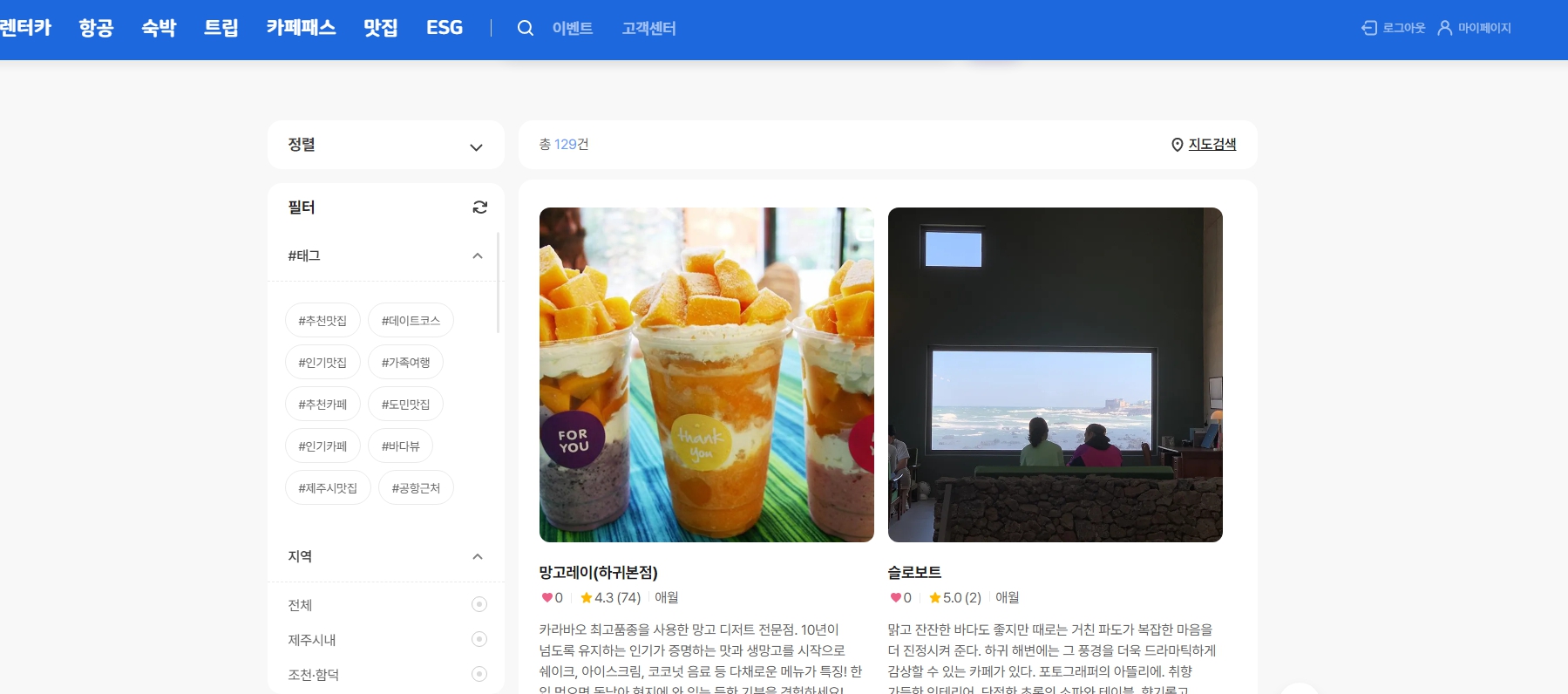Collapse the 지역 filter section

click(477, 556)
